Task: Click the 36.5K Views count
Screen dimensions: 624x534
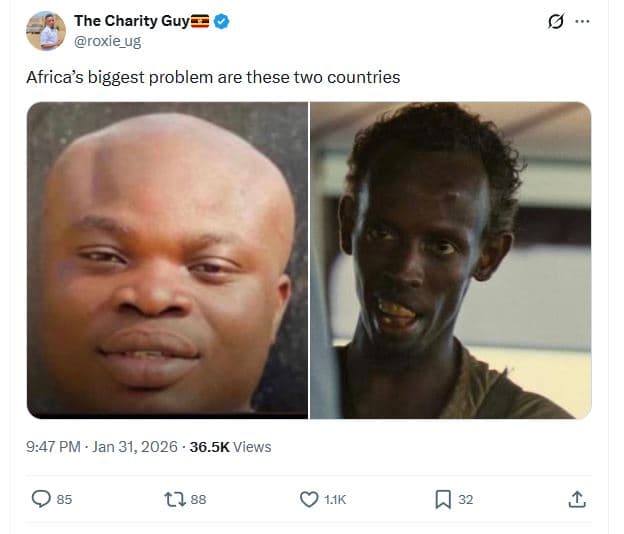Action: (230, 447)
